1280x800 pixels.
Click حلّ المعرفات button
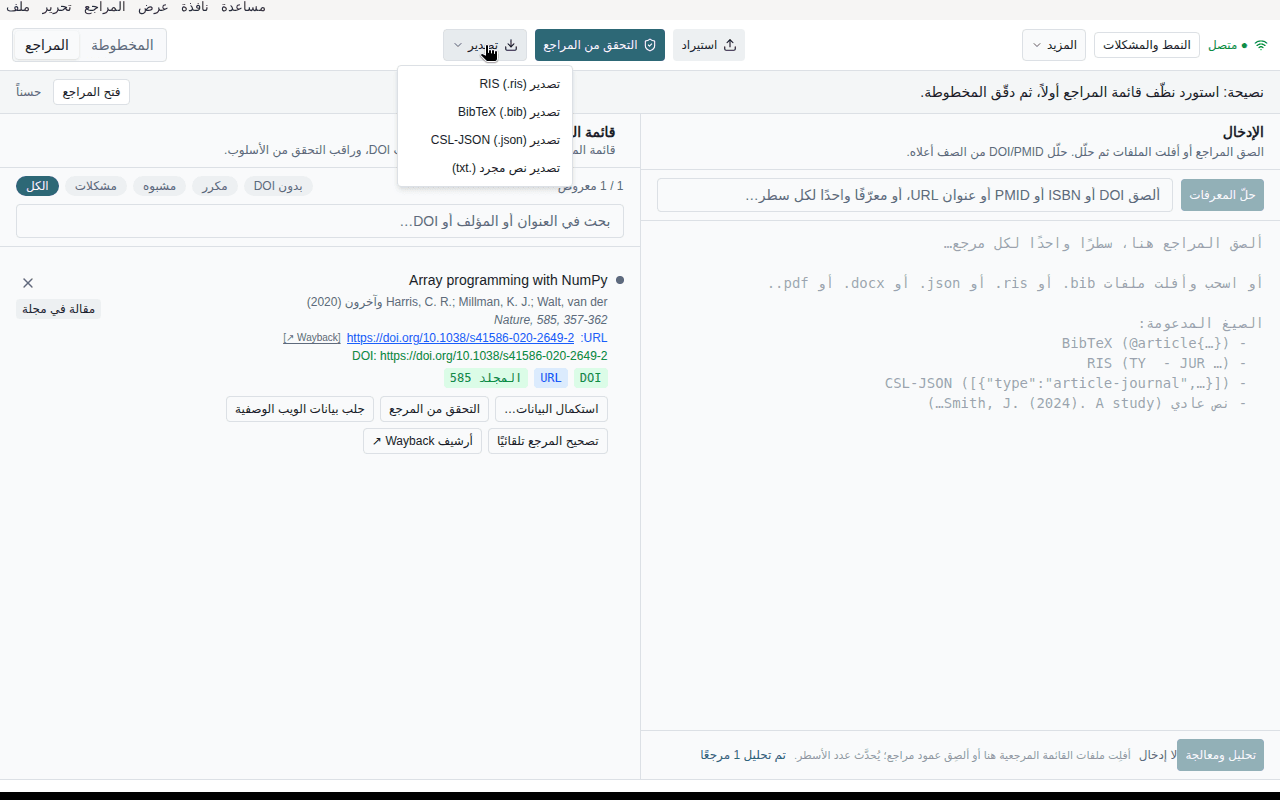coord(1222,195)
